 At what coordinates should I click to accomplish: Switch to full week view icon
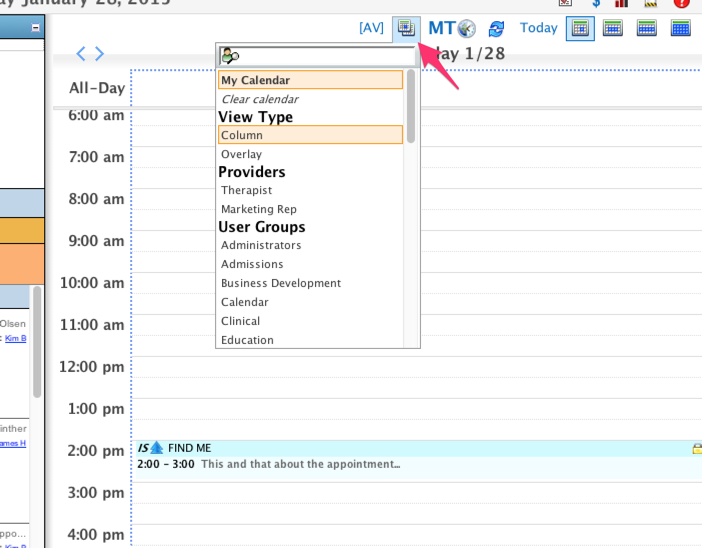(x=646, y=28)
